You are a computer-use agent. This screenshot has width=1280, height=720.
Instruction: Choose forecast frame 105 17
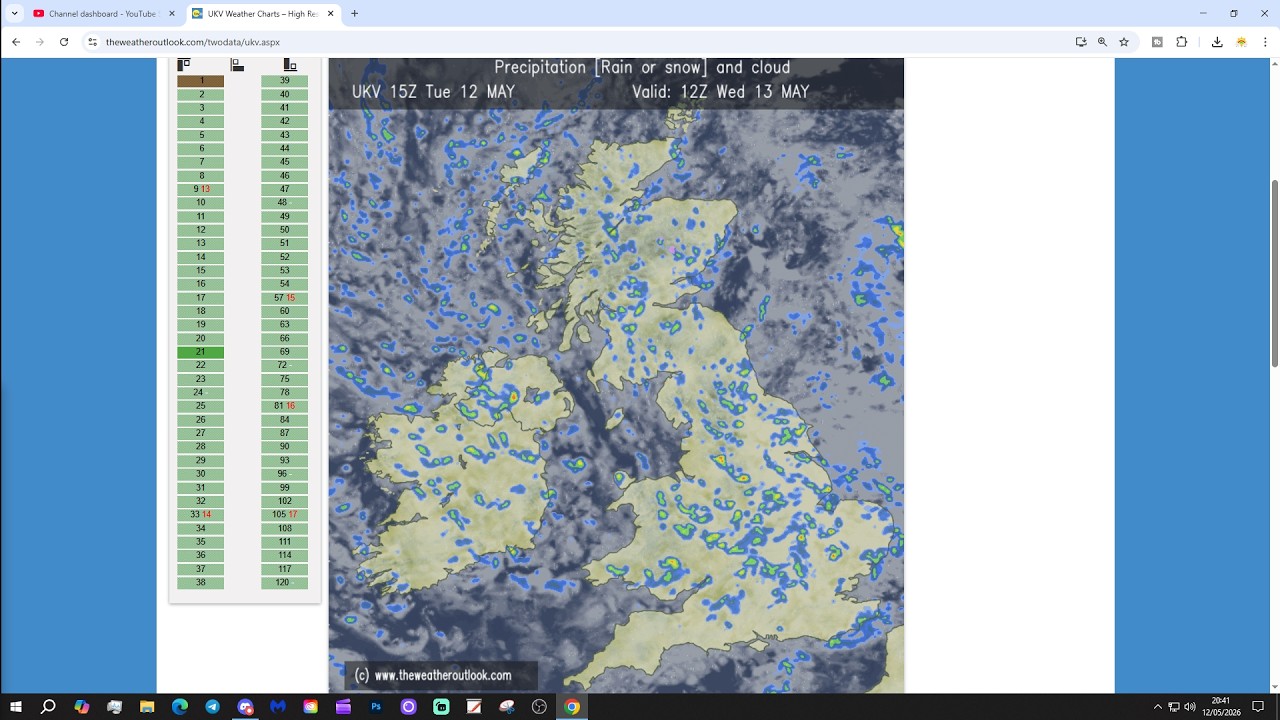pos(285,515)
